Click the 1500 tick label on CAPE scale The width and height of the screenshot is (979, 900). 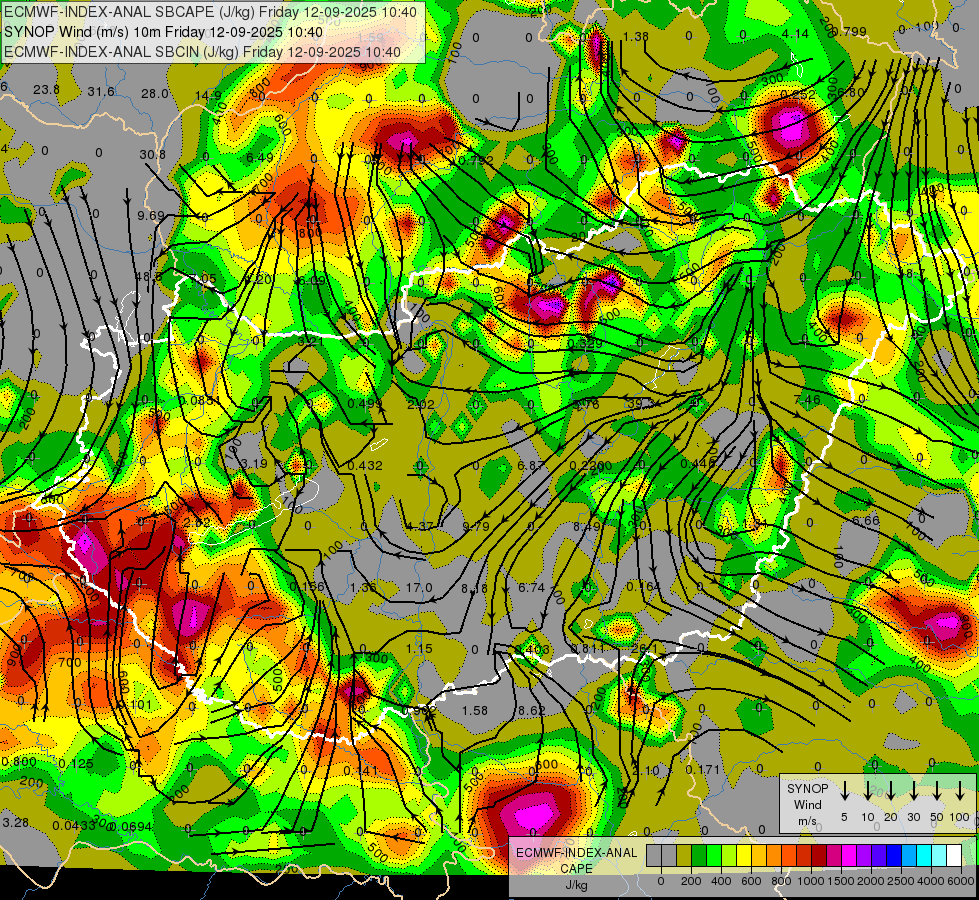[841, 881]
